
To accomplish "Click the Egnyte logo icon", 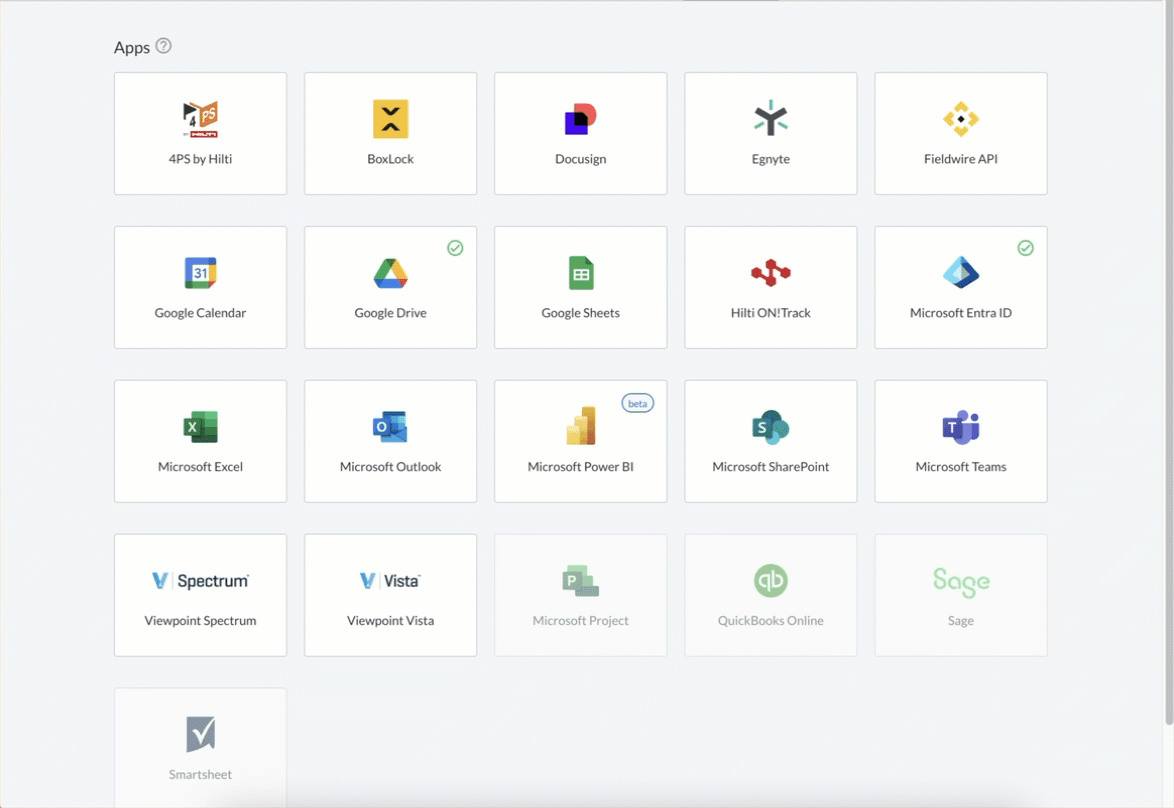I will coord(770,119).
